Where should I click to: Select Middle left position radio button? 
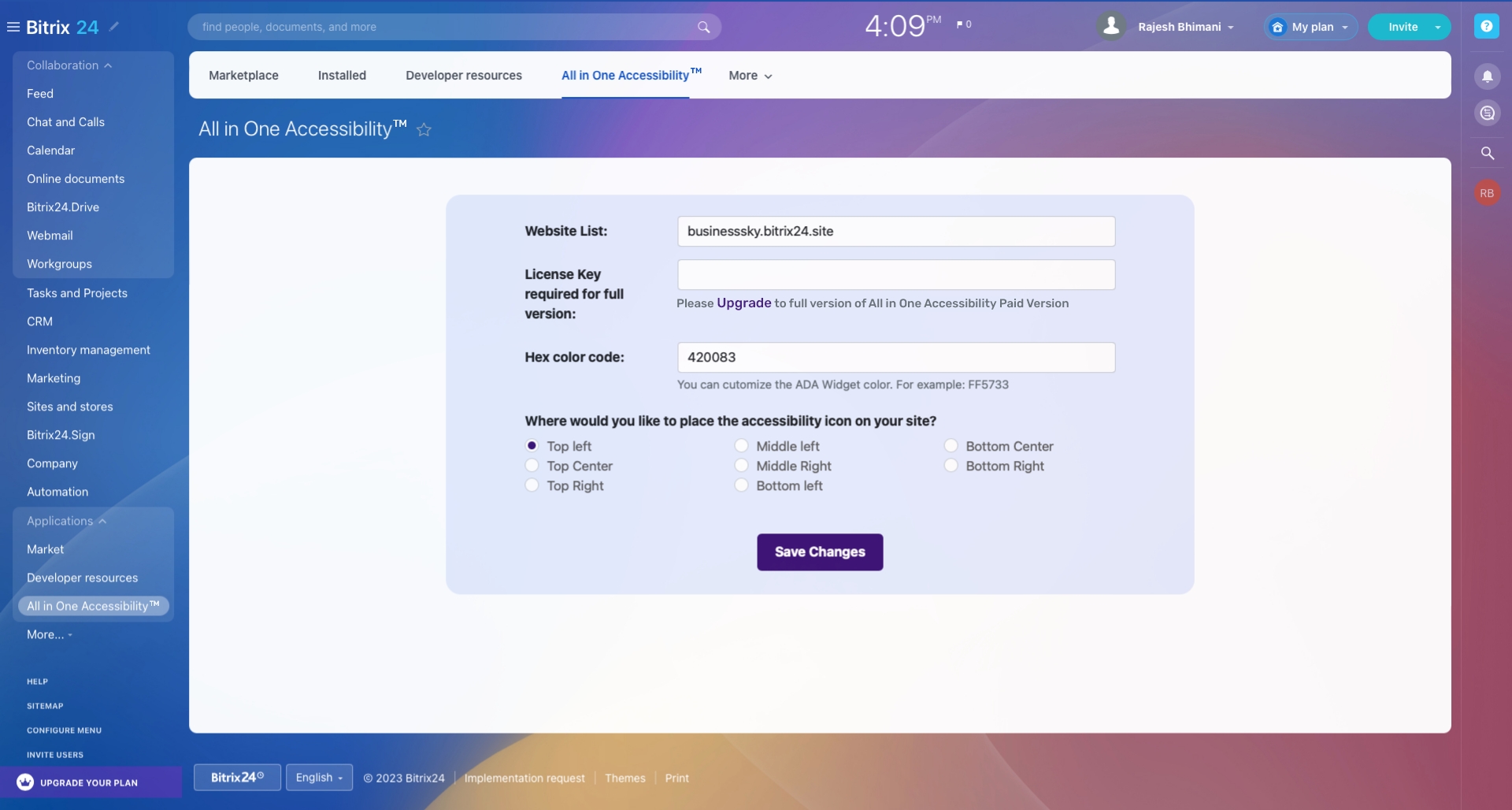[742, 446]
